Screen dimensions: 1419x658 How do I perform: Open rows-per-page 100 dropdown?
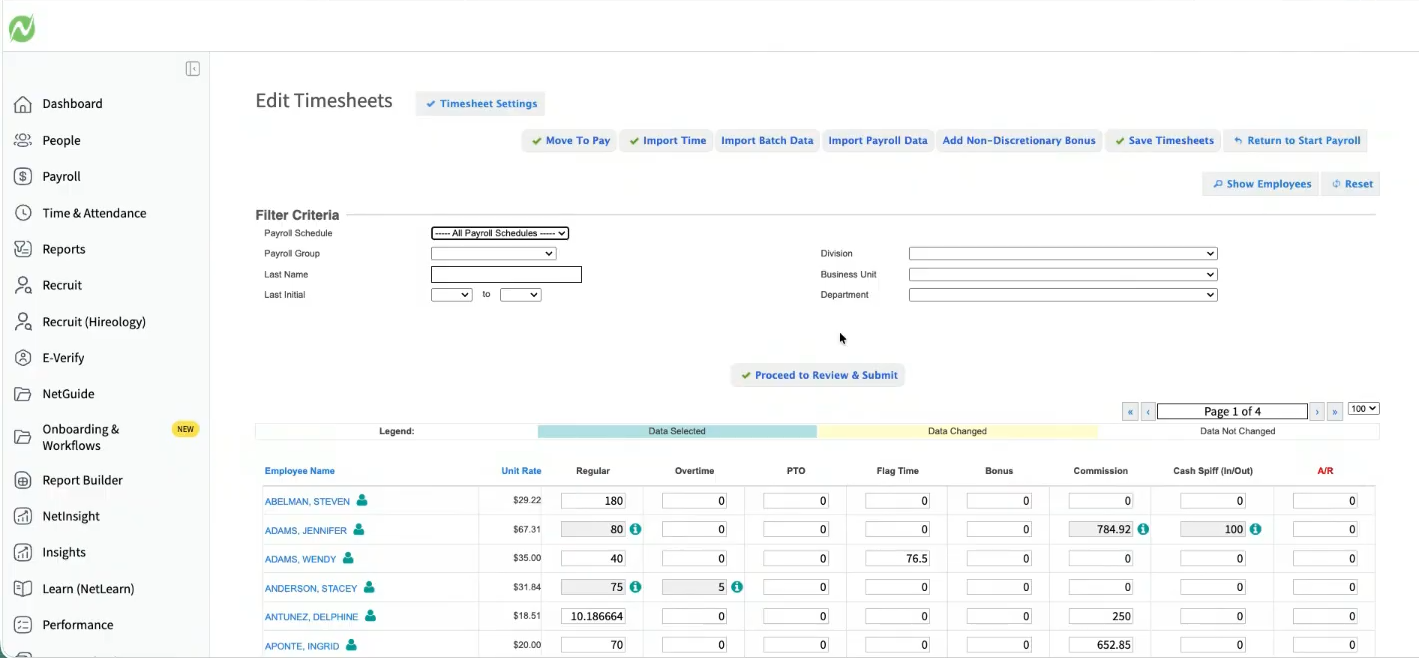coord(1363,409)
